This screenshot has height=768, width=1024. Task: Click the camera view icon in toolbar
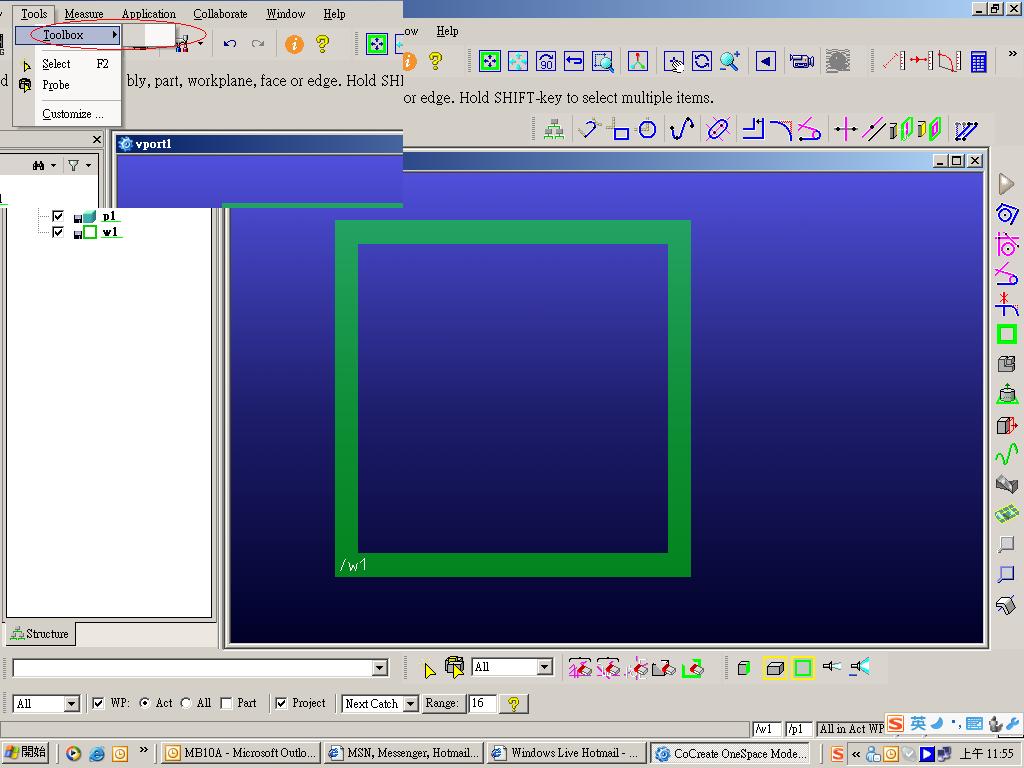click(801, 61)
